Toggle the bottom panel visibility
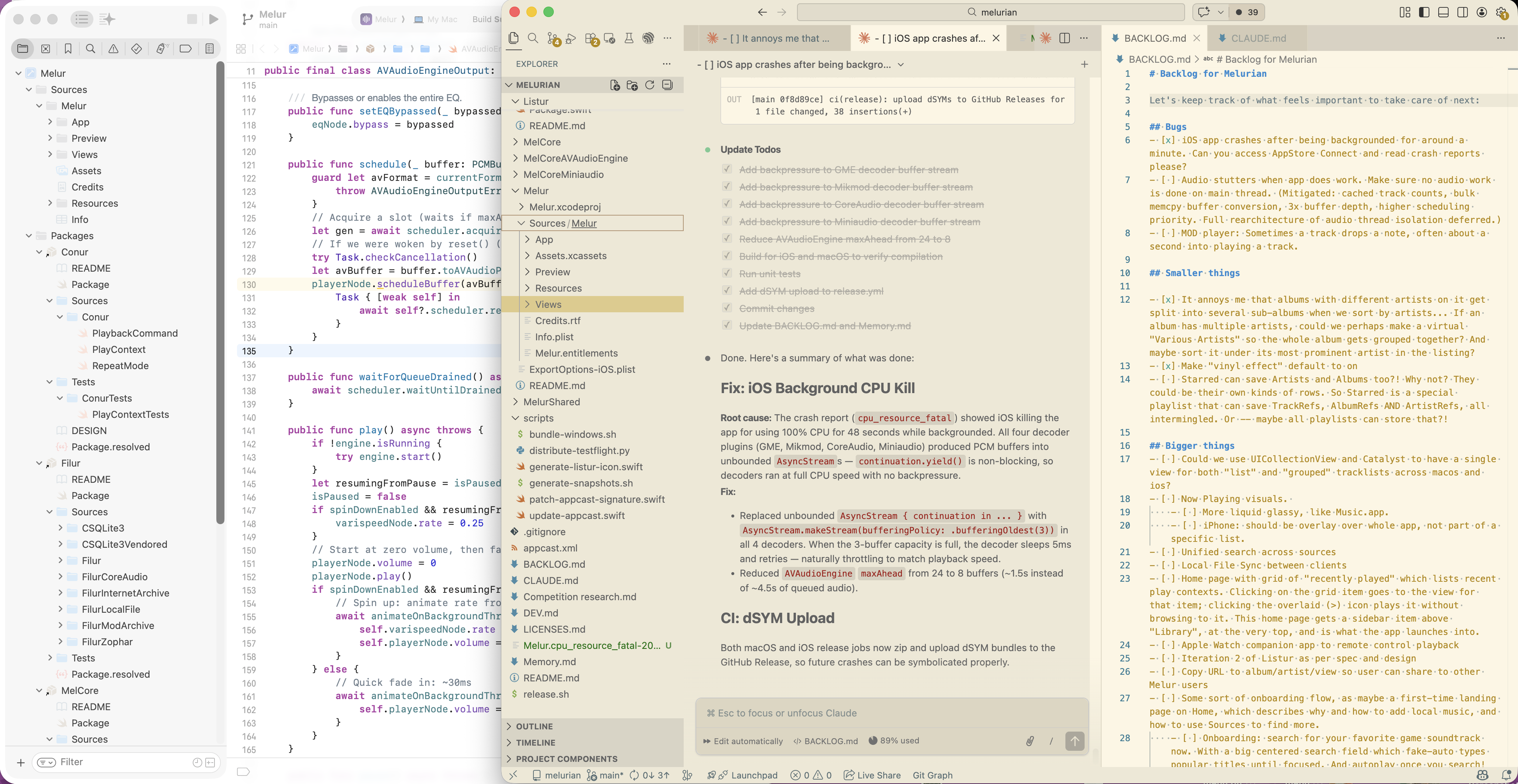The image size is (1518, 784). tap(1443, 12)
